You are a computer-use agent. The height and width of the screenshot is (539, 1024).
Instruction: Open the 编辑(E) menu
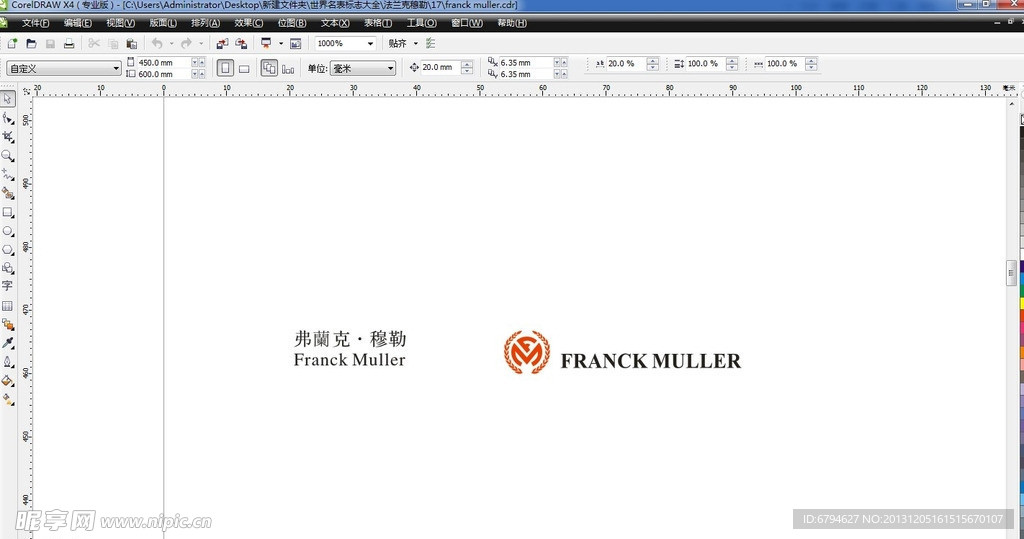tap(78, 23)
